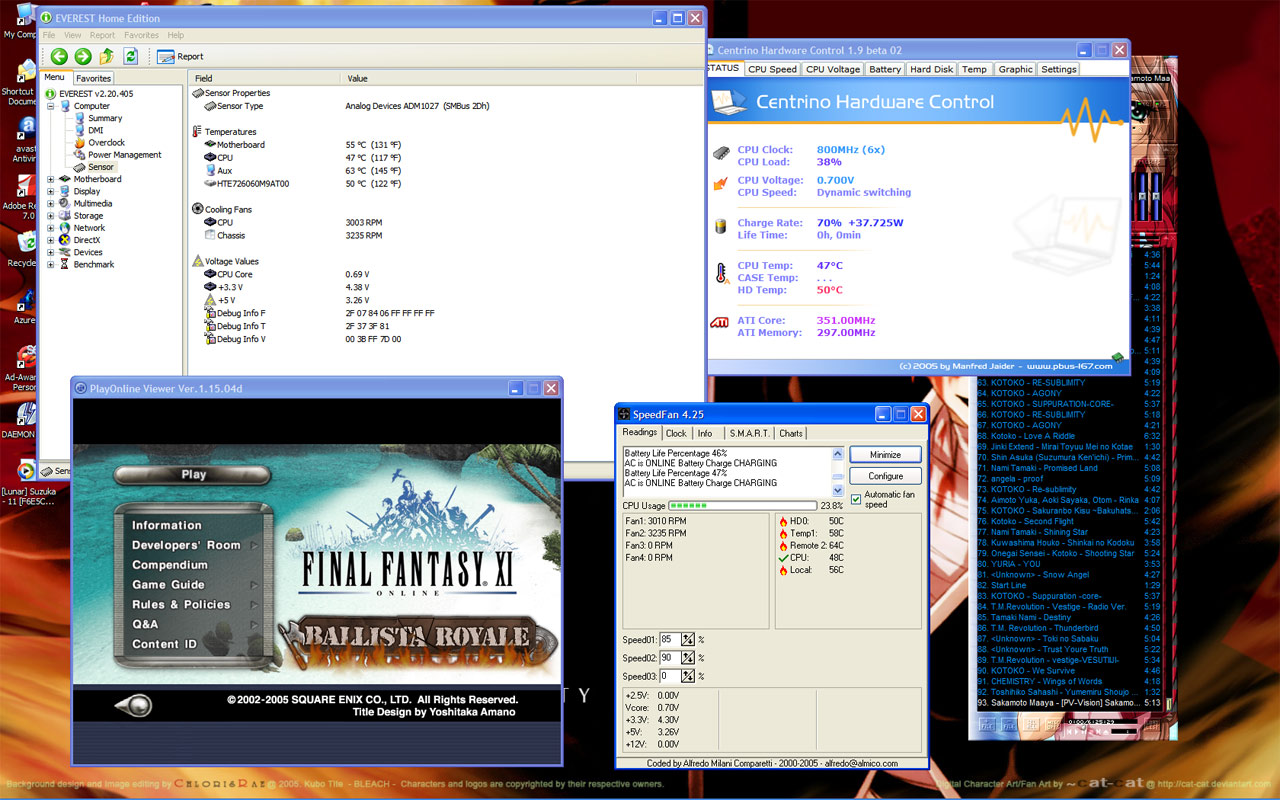Image resolution: width=1280 pixels, height=800 pixels.
Task: Click the Up folder icon in EVEREST
Action: click(x=106, y=57)
